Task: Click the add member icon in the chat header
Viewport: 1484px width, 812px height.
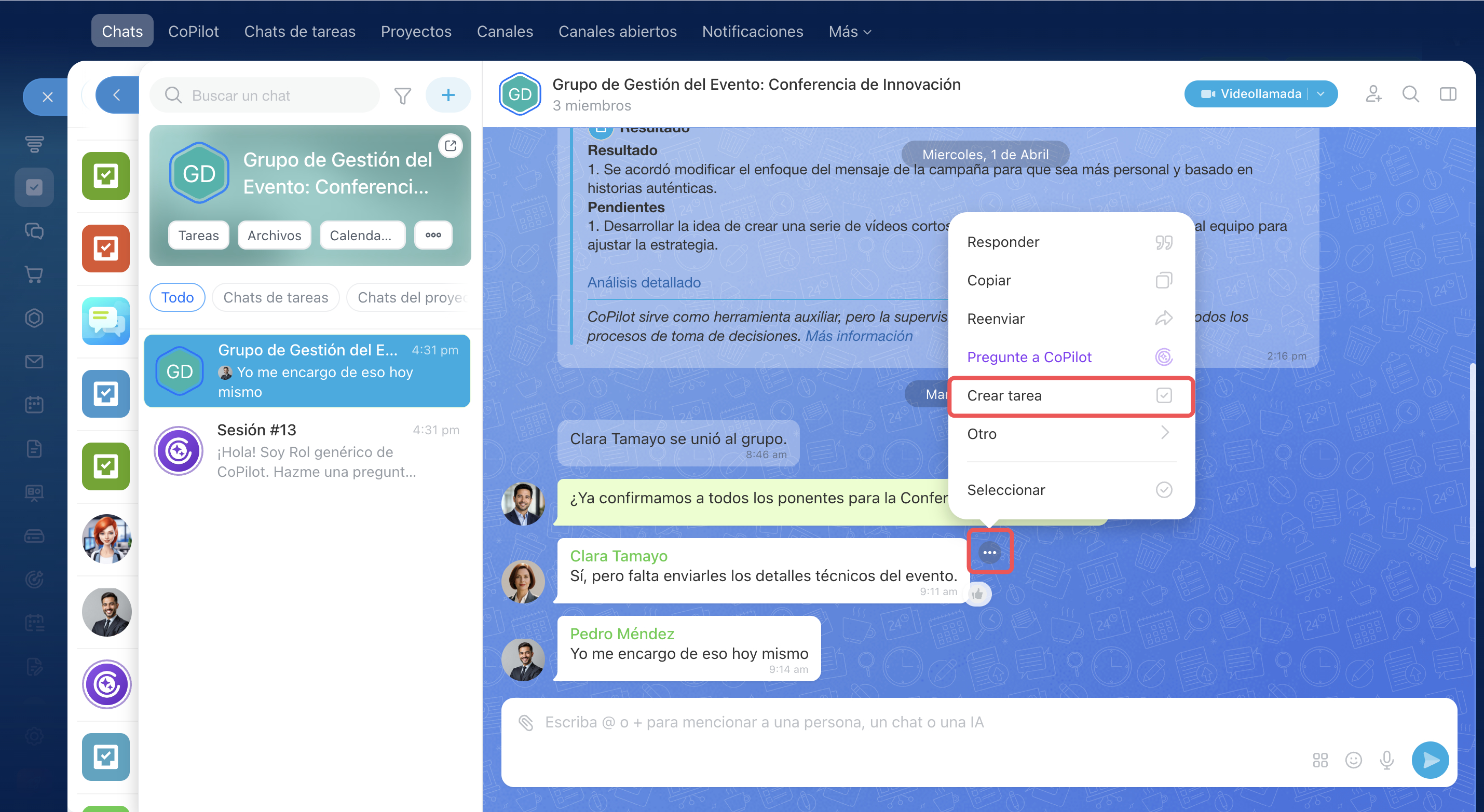Action: tap(1374, 94)
